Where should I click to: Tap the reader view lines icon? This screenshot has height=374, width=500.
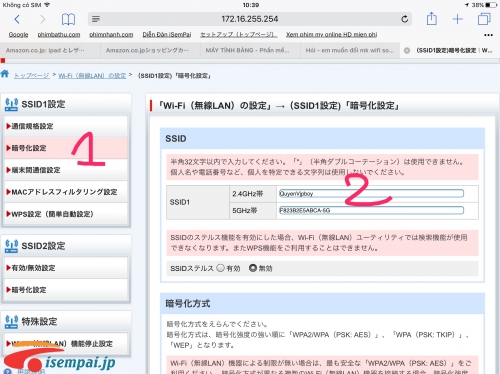pyautogui.click(x=96, y=19)
